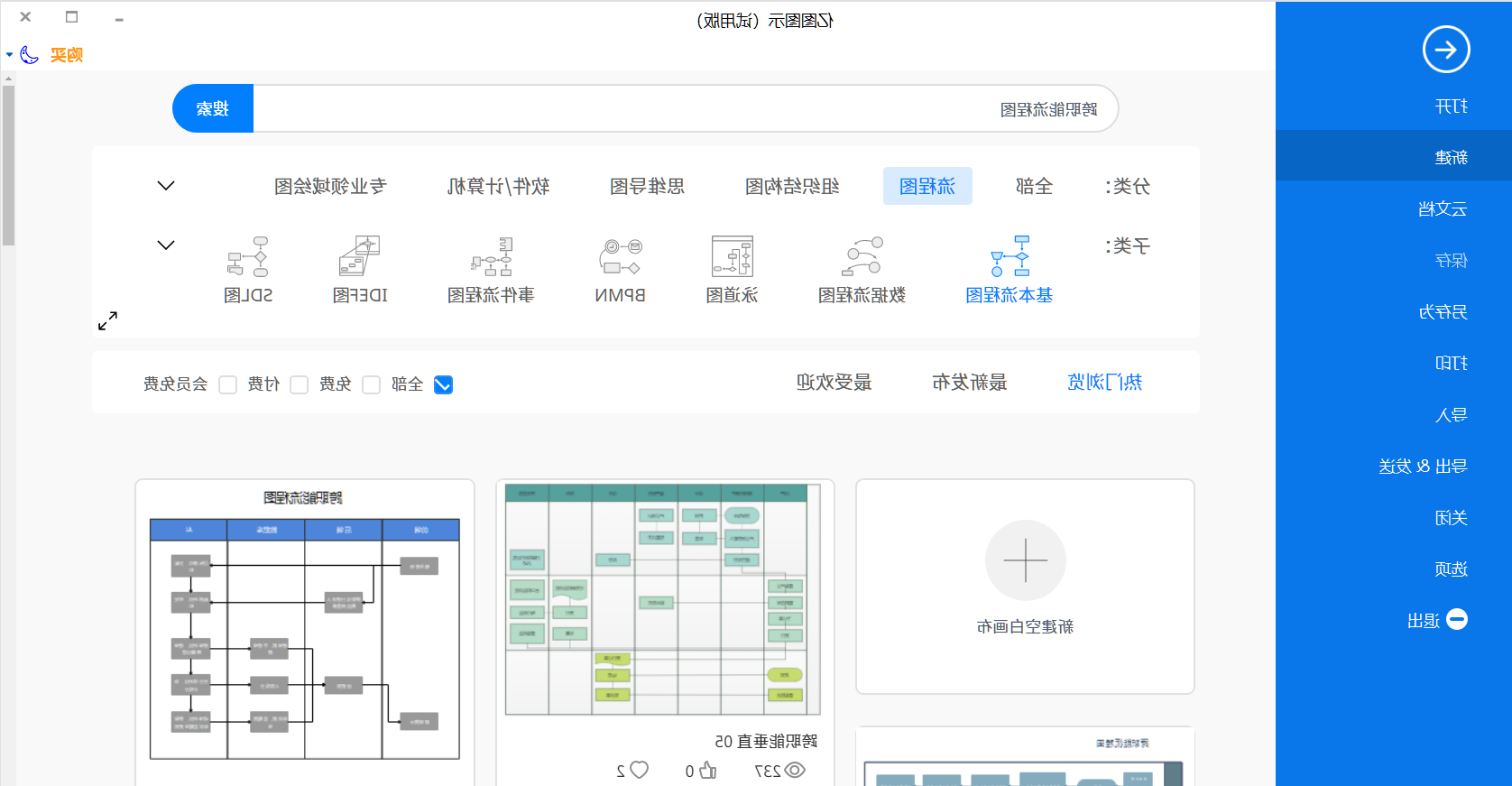Select the 基本流程图 subcategory icon
The width and height of the screenshot is (1512, 786).
pyautogui.click(x=1010, y=256)
